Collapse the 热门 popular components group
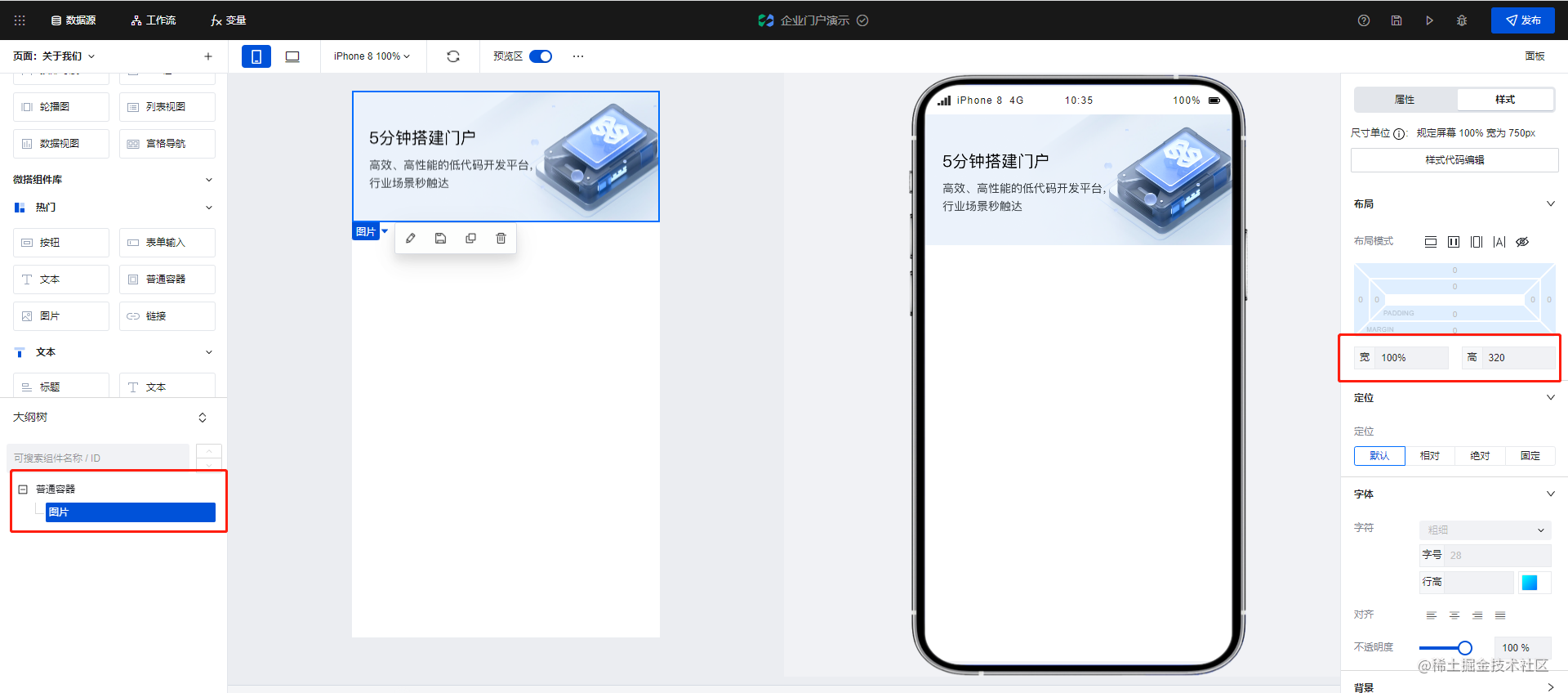This screenshot has width=1568, height=693. click(209, 208)
